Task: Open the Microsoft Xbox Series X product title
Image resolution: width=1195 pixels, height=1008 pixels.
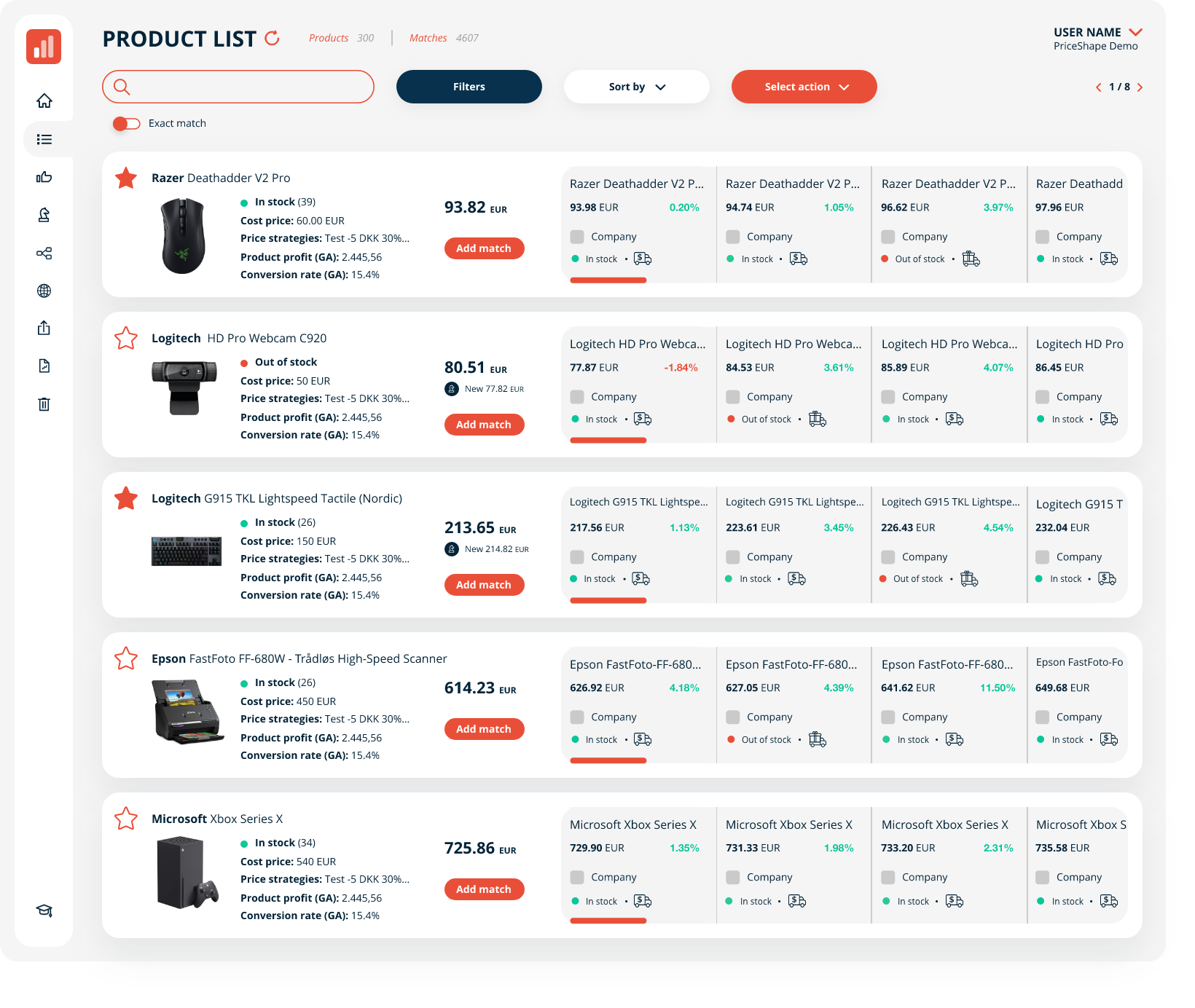Action: tap(217, 819)
